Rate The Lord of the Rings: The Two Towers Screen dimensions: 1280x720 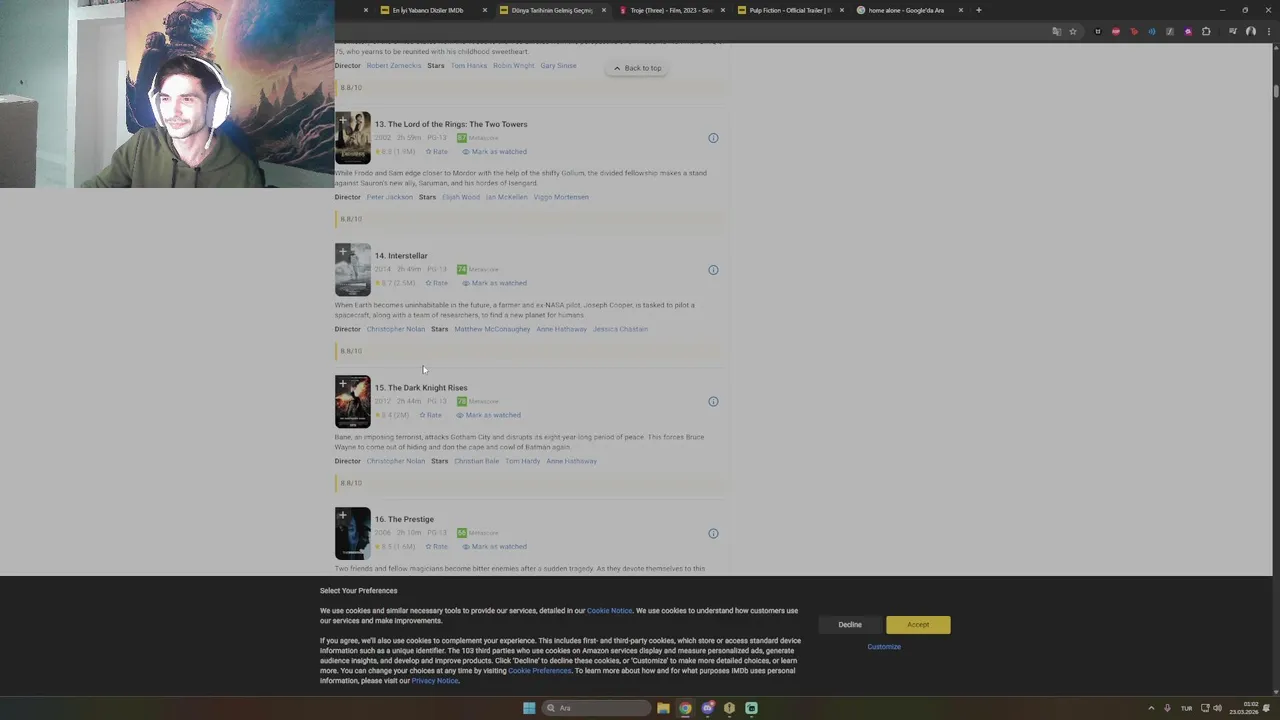pos(437,152)
